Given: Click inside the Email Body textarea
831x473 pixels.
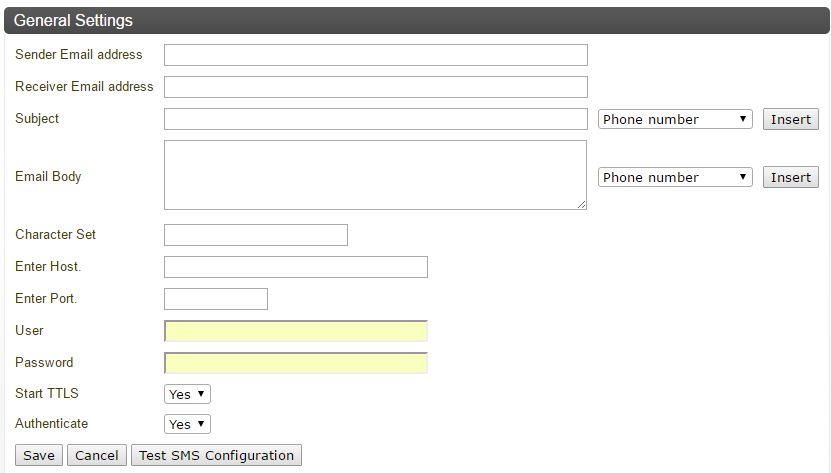Looking at the screenshot, I should point(375,175).
